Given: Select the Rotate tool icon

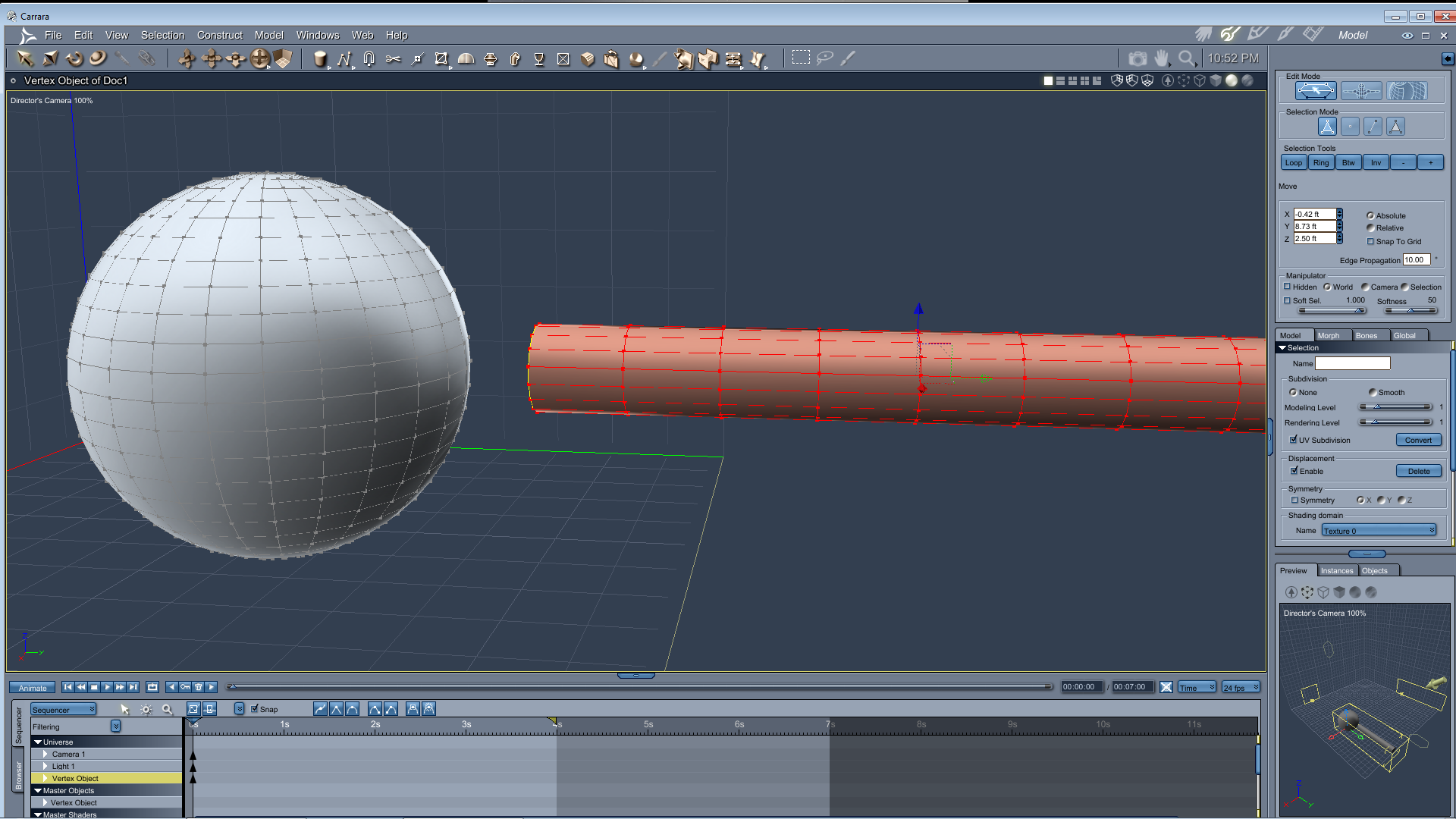Looking at the screenshot, I should pos(74,58).
